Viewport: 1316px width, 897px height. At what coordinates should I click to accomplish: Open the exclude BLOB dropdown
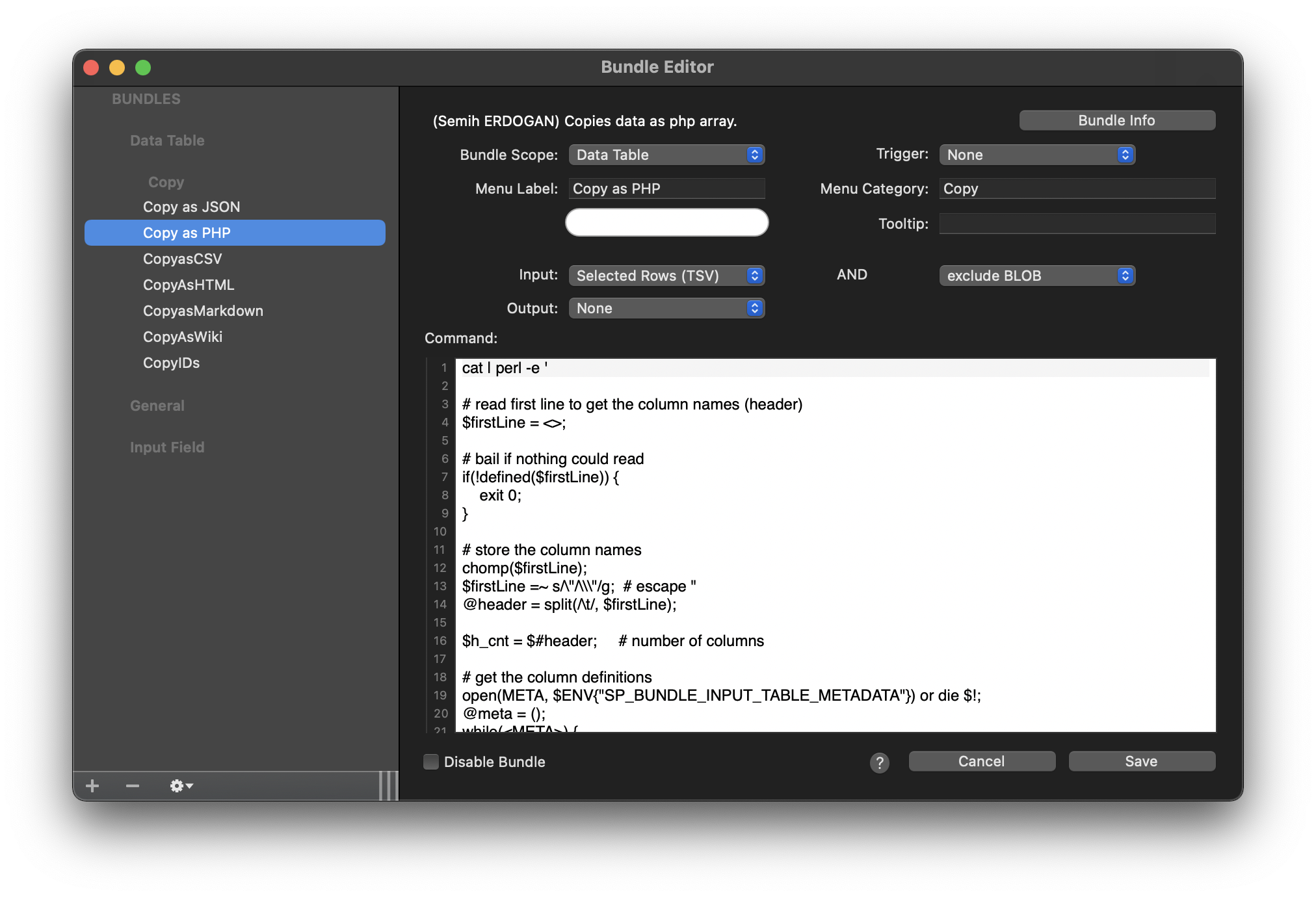click(1036, 276)
